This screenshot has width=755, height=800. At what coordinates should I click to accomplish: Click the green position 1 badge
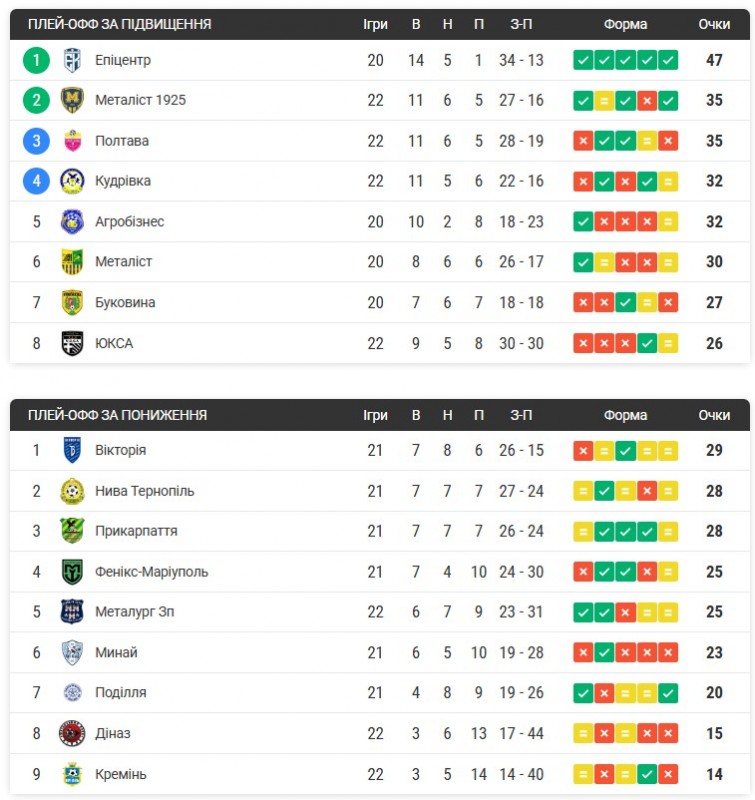(x=36, y=60)
